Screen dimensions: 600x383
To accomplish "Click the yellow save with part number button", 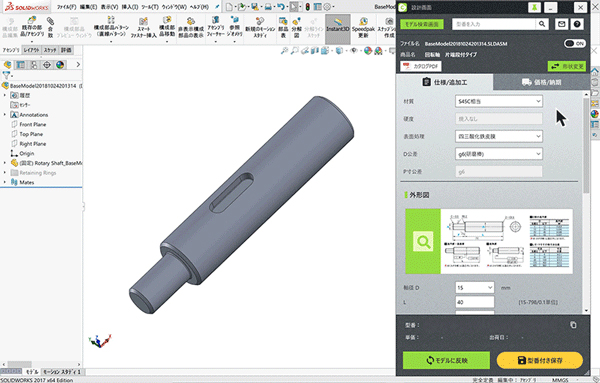I will 540,360.
